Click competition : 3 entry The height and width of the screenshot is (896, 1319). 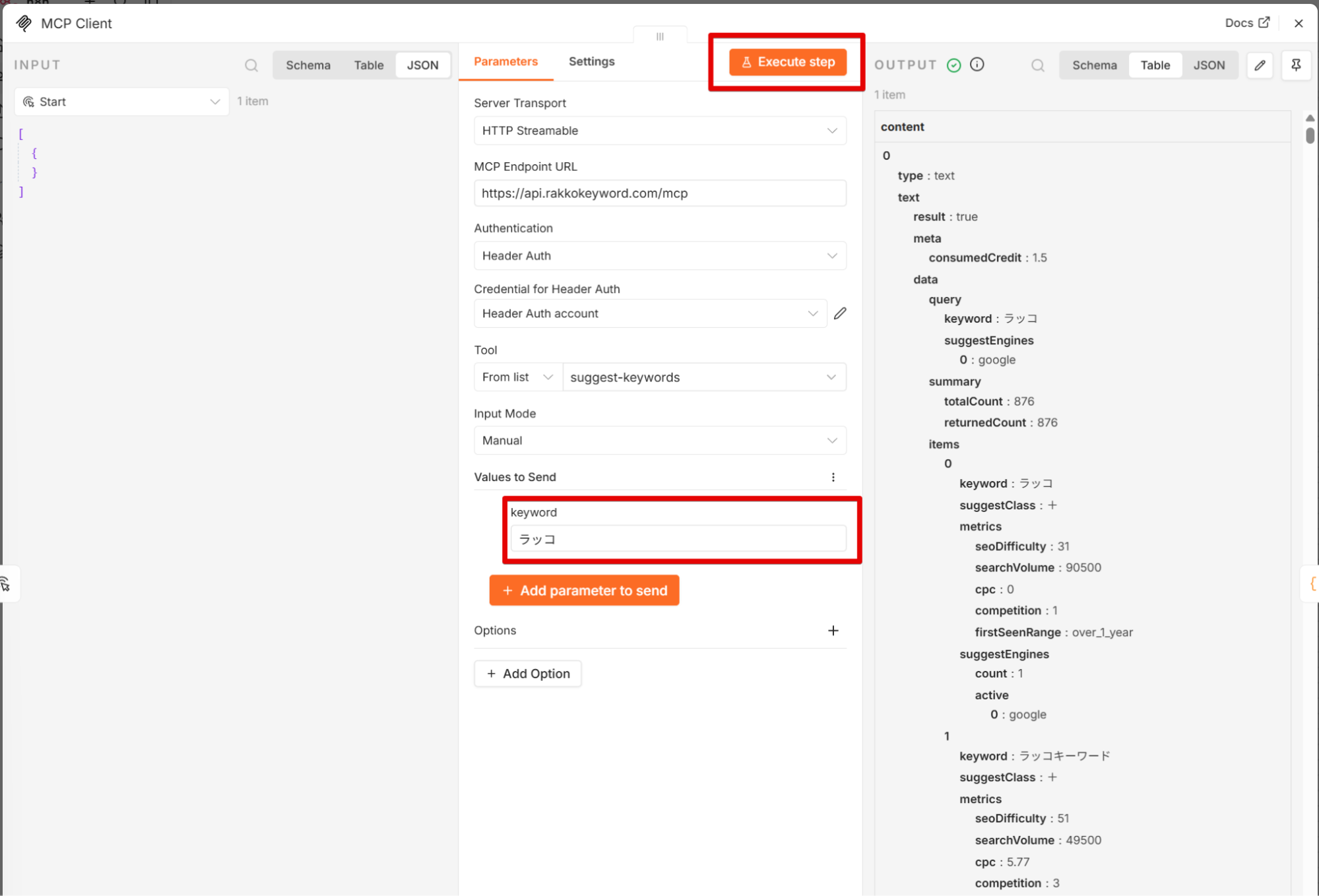tap(1017, 883)
